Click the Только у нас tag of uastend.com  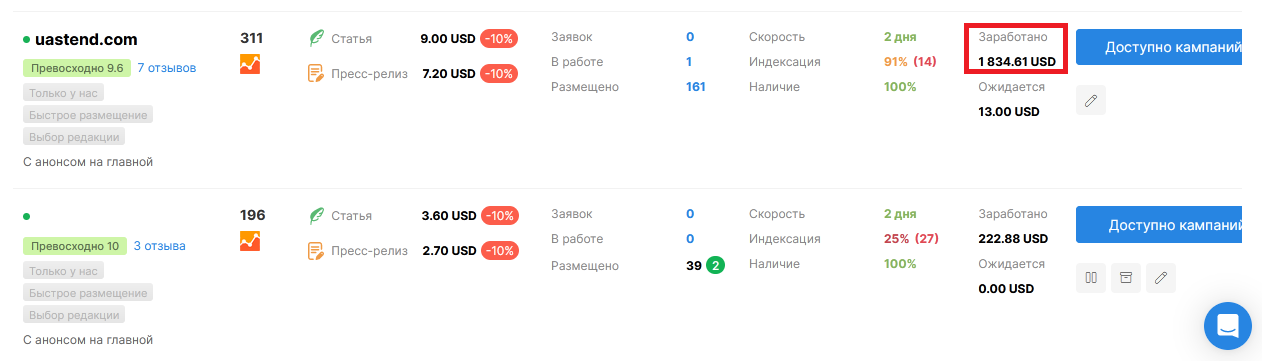63,93
